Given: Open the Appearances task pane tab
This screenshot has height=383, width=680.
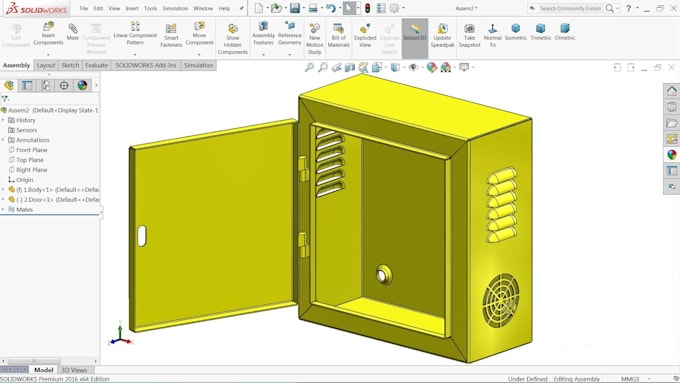Looking at the screenshot, I should click(x=671, y=155).
